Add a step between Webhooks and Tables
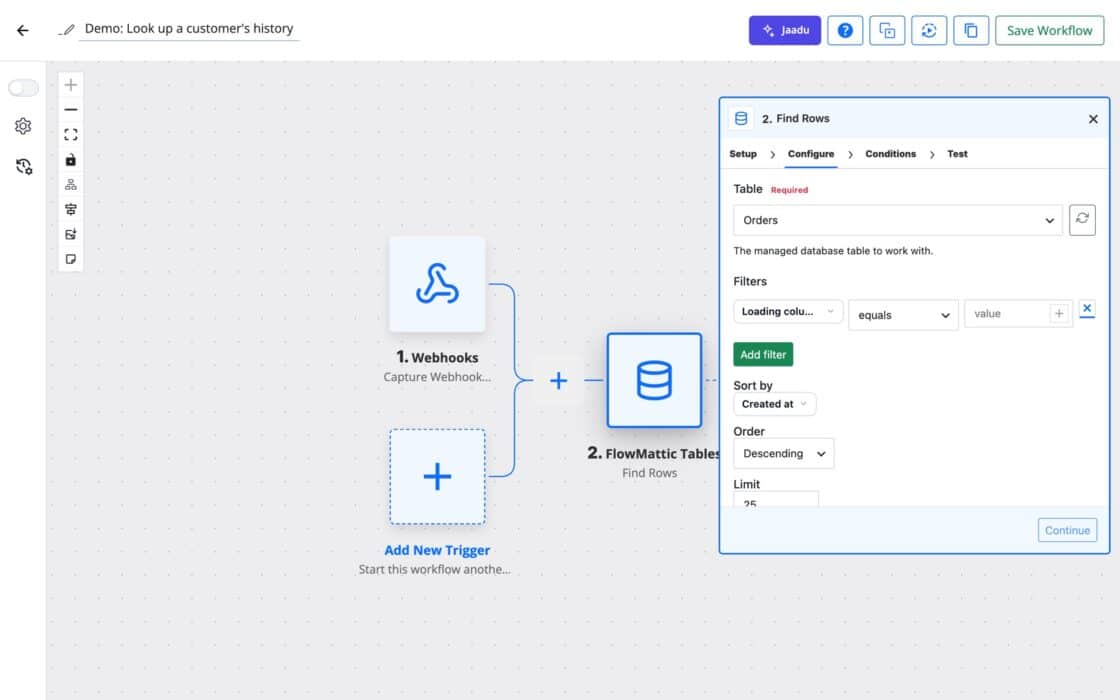 tap(559, 380)
